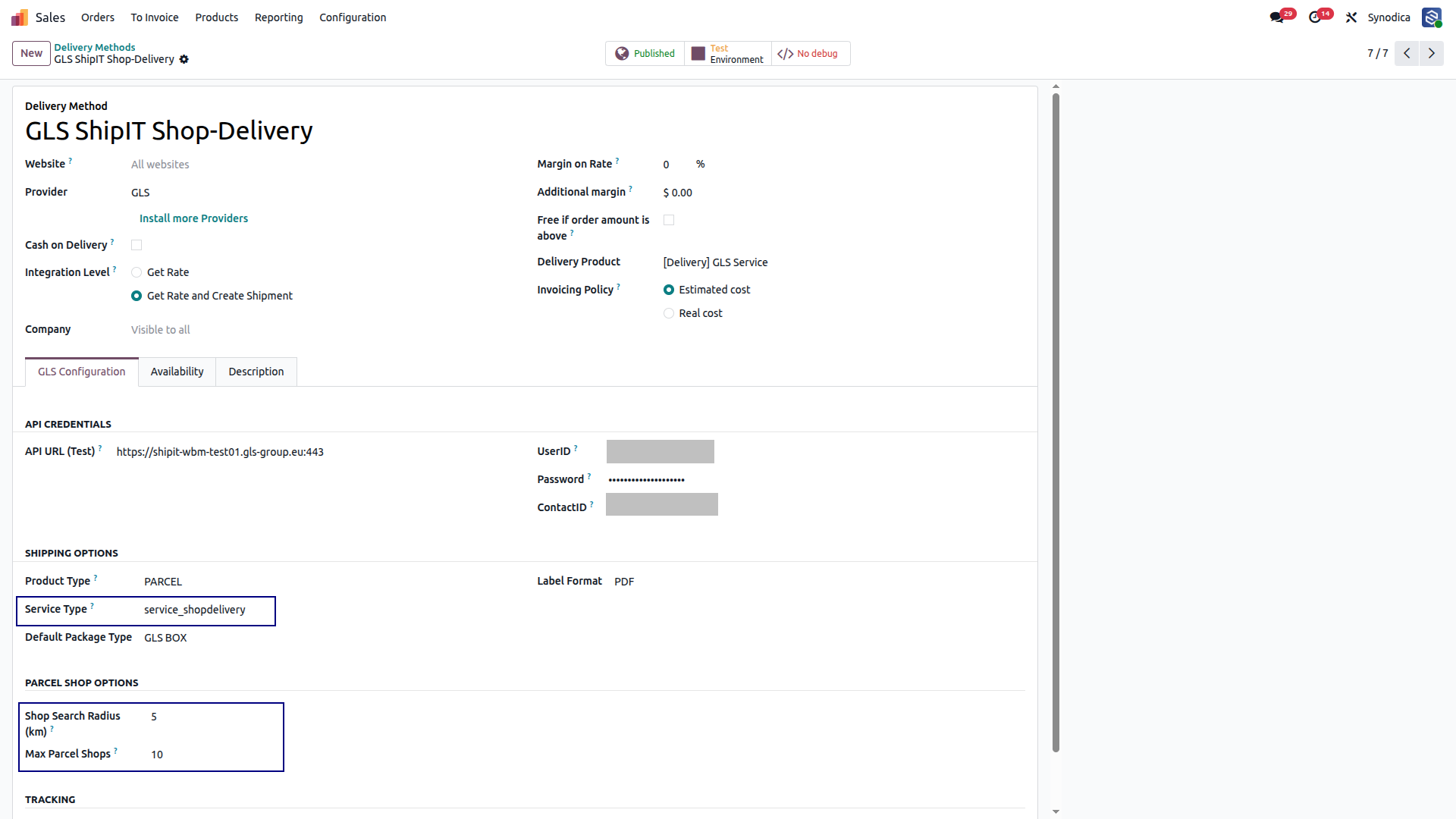This screenshot has height=819, width=1456.
Task: Switch to the Availability tab
Action: (177, 372)
